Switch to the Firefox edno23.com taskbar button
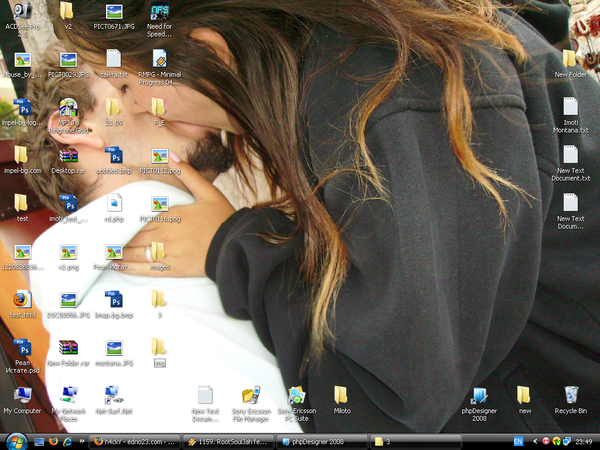The image size is (600, 450). click(135, 442)
